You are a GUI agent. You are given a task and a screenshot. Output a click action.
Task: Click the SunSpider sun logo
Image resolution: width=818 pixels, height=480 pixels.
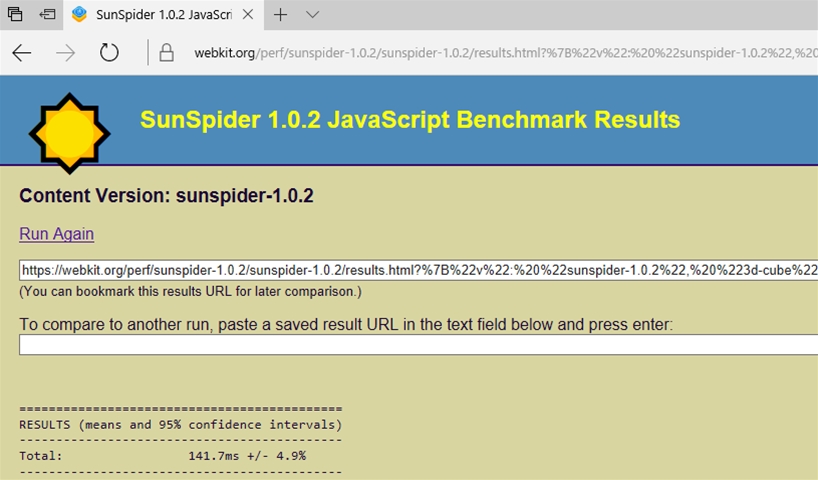point(69,134)
